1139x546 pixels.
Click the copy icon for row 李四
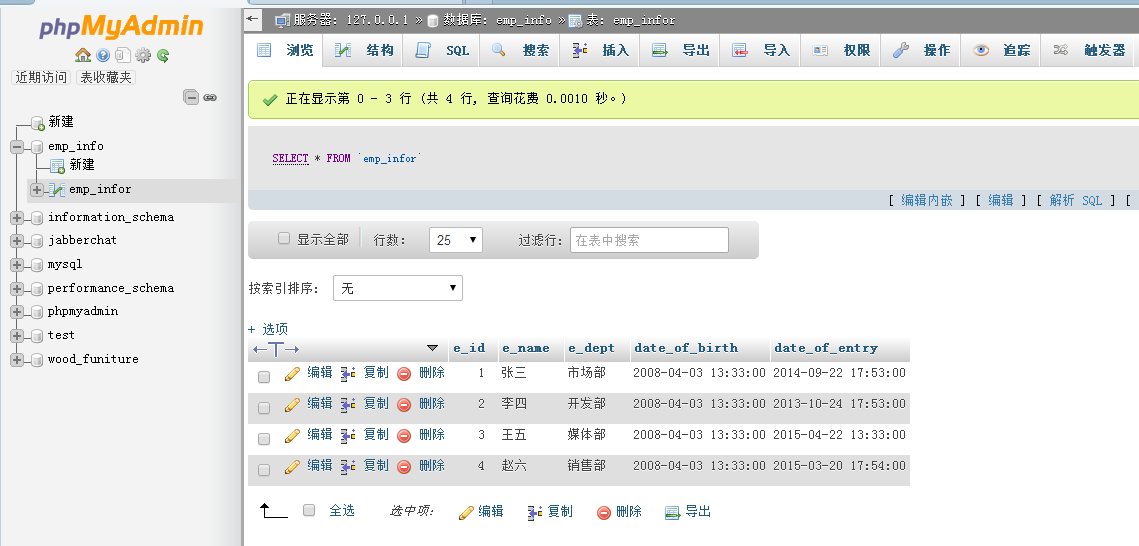[x=349, y=404]
